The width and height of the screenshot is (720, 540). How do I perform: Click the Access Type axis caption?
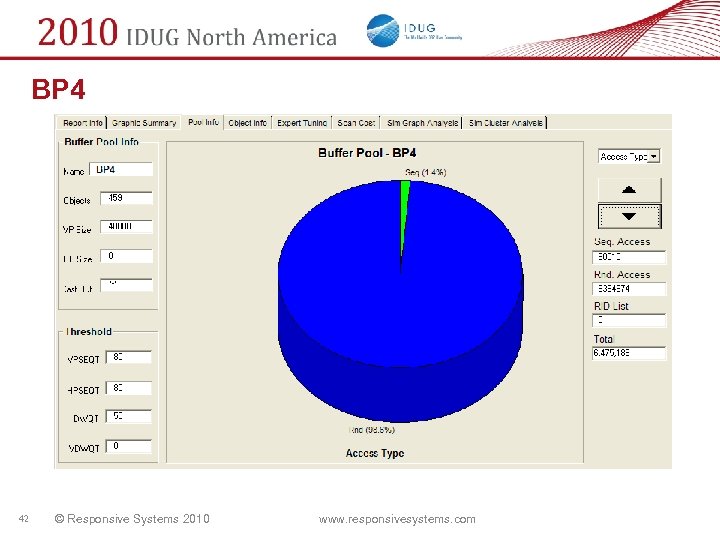click(x=375, y=453)
